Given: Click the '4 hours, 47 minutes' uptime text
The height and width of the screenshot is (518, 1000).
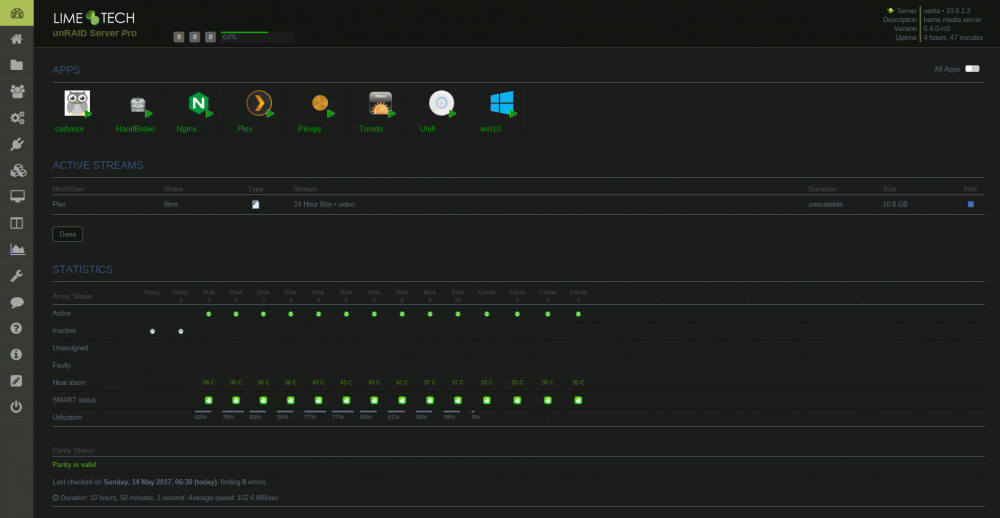Looking at the screenshot, I should point(953,38).
